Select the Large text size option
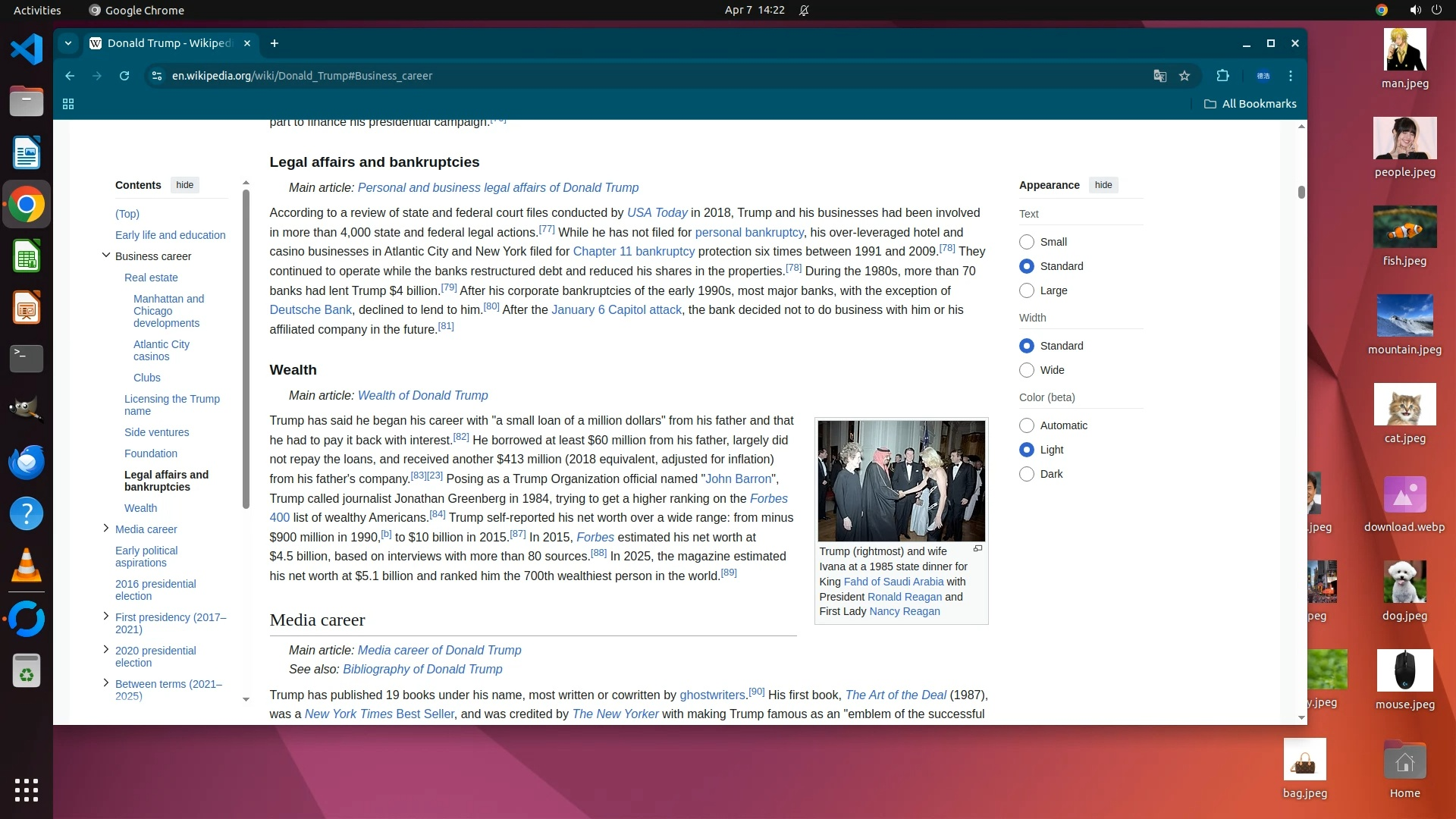 pos(1027,290)
